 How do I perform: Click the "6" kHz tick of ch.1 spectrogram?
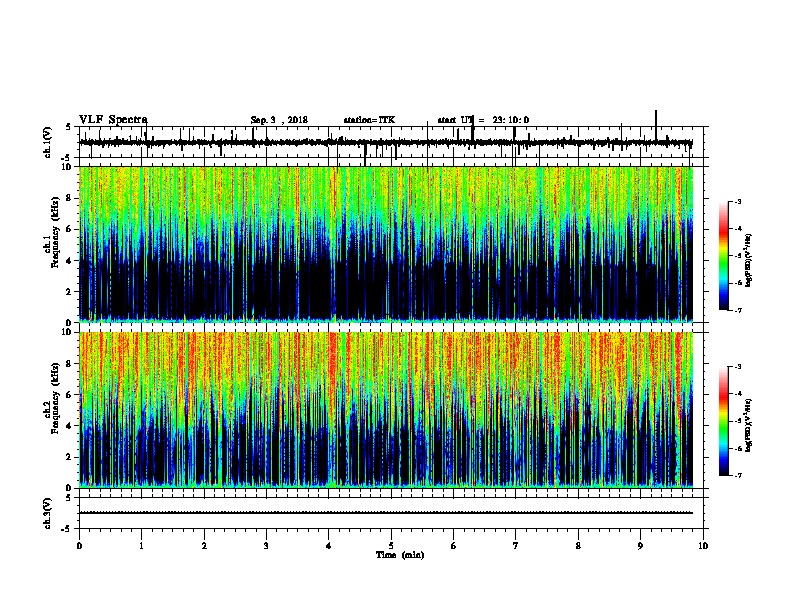click(x=70, y=229)
